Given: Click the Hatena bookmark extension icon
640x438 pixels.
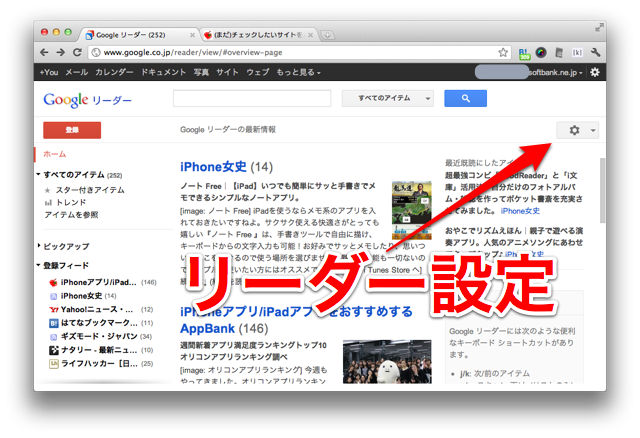Looking at the screenshot, I should click(x=524, y=53).
